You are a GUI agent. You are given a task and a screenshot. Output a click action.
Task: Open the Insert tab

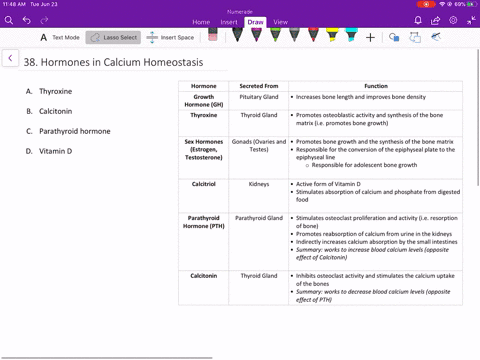(229, 22)
